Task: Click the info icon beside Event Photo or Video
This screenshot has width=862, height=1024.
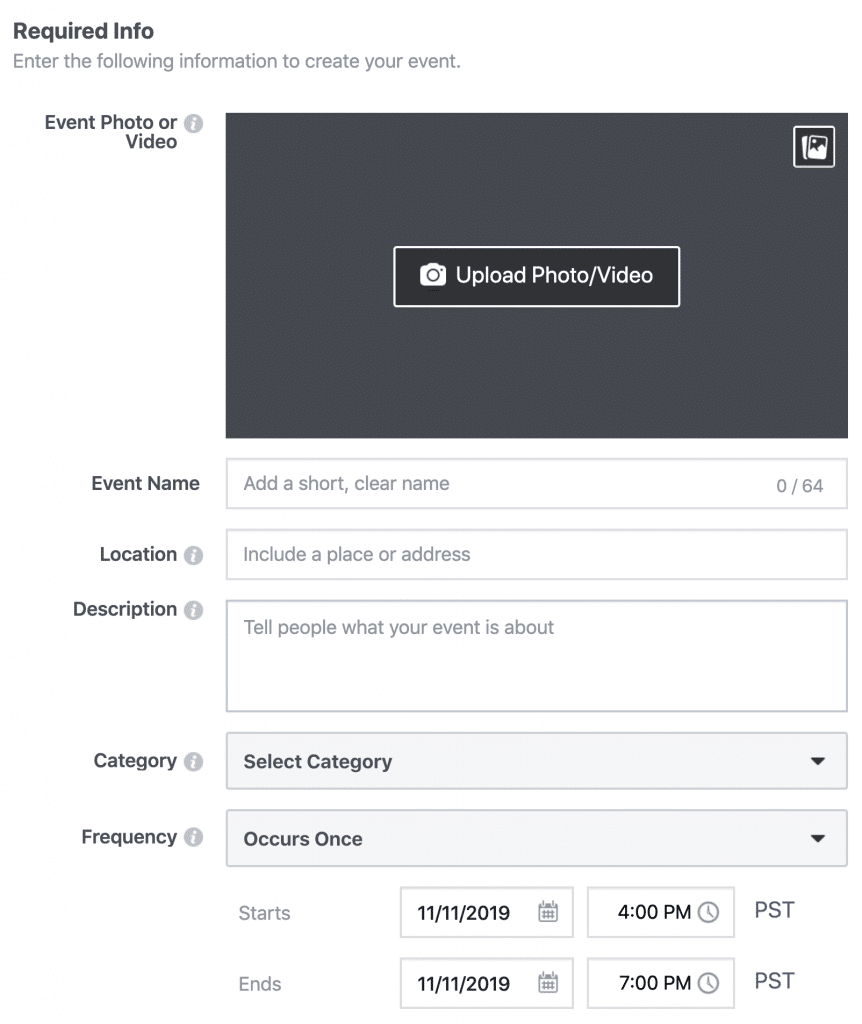Action: (193, 123)
